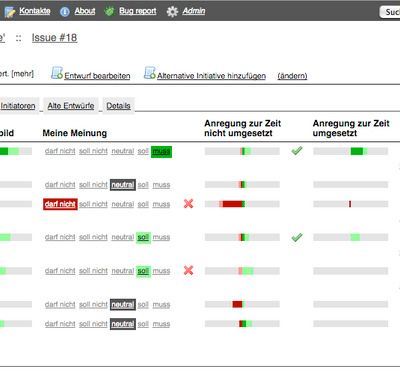Screen dimensions: 400x375
Task: Open the Issue #18 link
Action: [x=54, y=38]
